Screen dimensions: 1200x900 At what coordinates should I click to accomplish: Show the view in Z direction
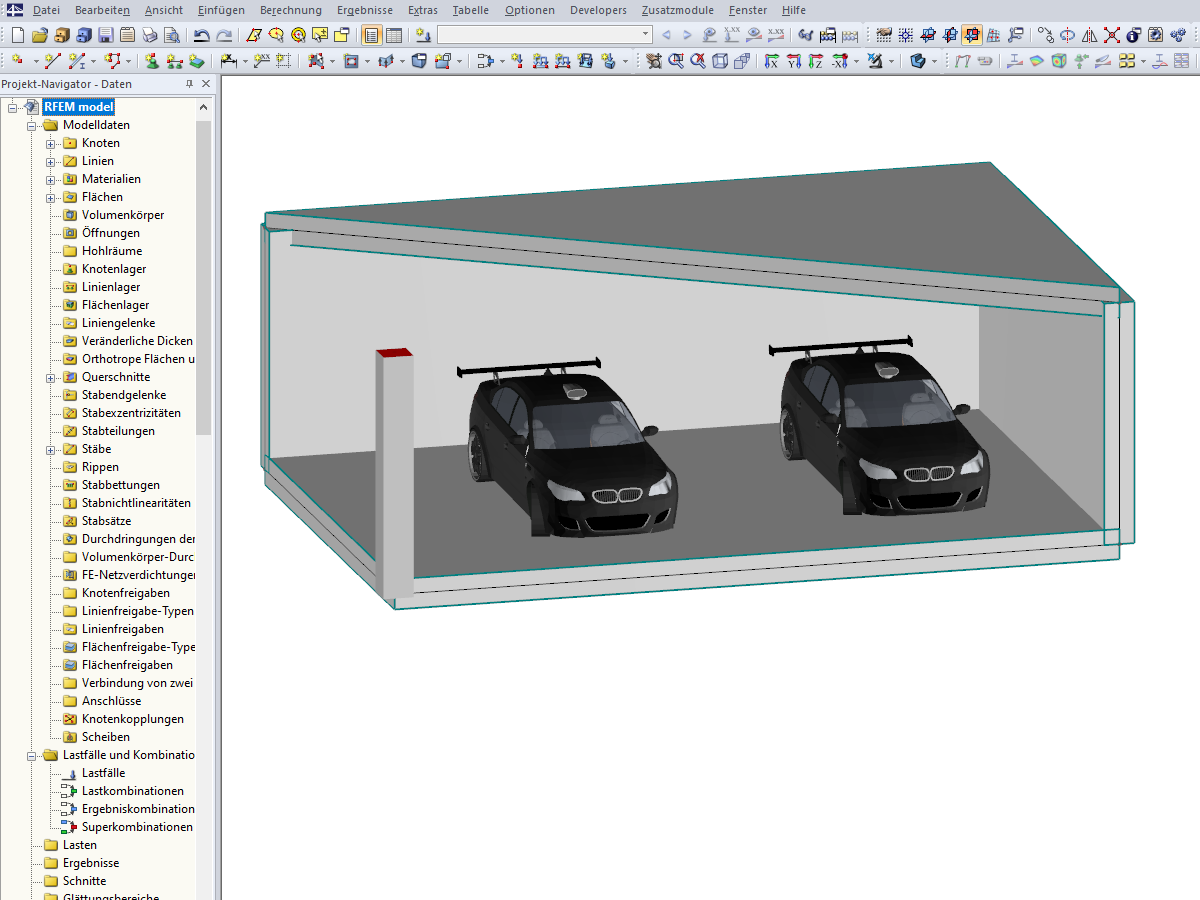(x=815, y=61)
